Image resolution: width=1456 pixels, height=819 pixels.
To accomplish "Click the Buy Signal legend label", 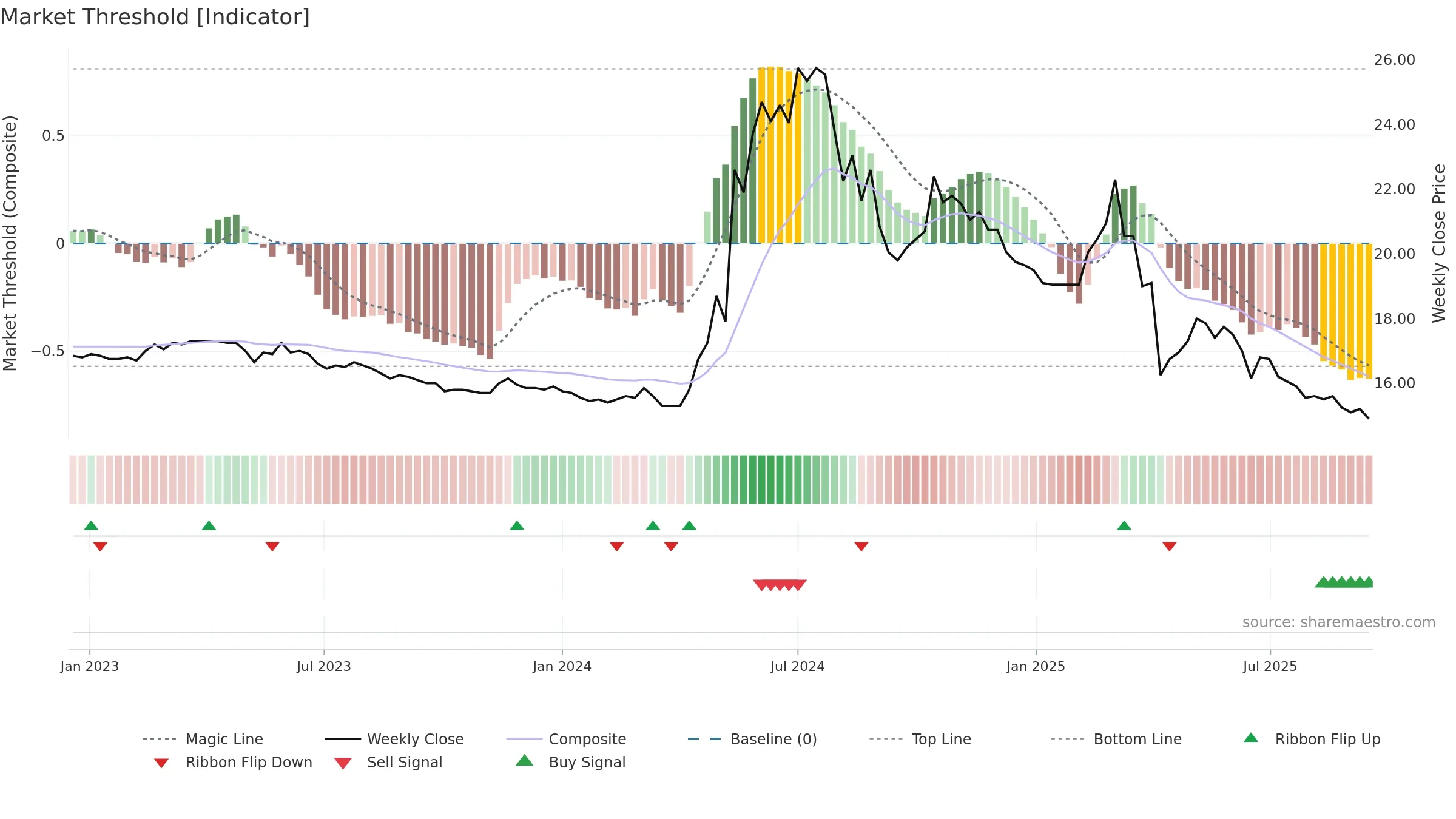I will [x=587, y=762].
